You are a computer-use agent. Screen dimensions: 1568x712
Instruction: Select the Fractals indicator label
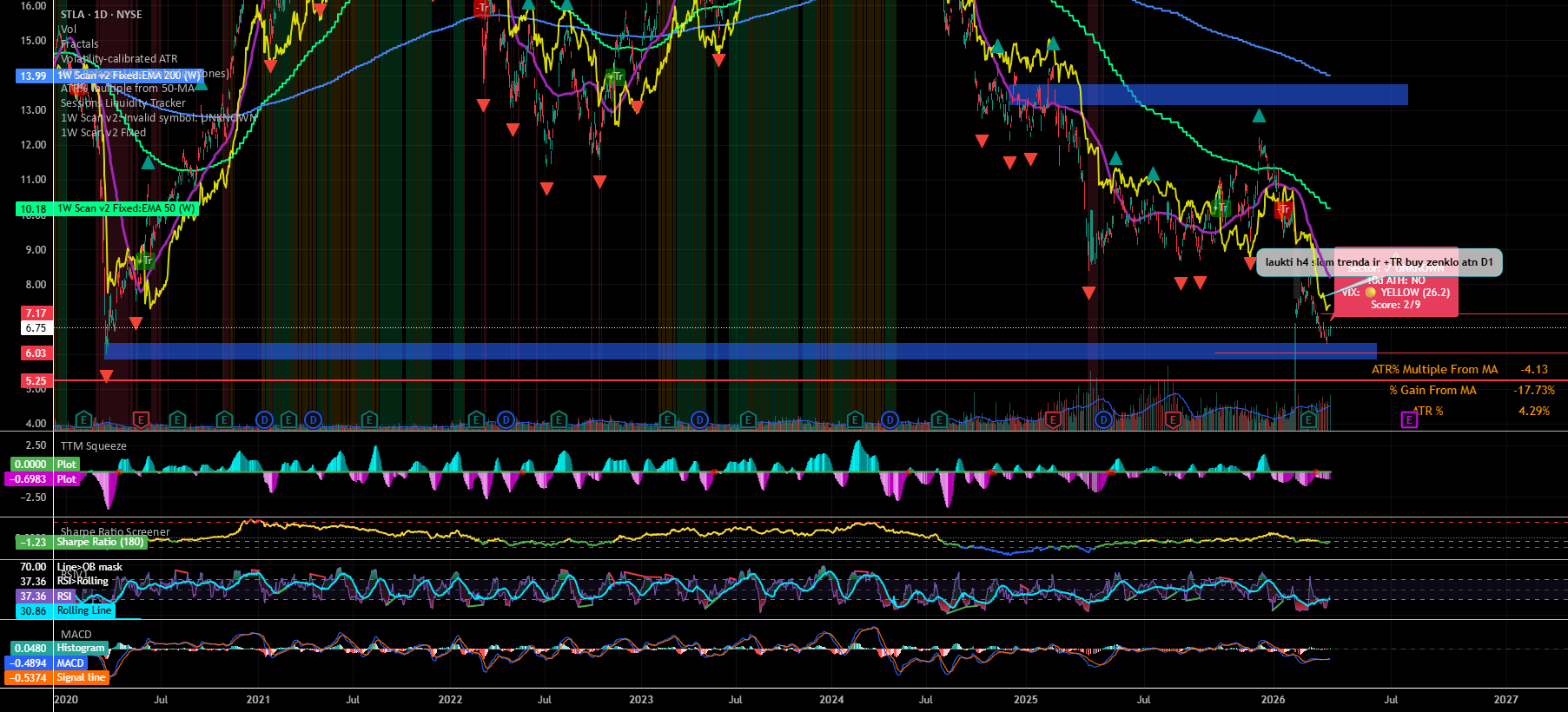tap(79, 43)
